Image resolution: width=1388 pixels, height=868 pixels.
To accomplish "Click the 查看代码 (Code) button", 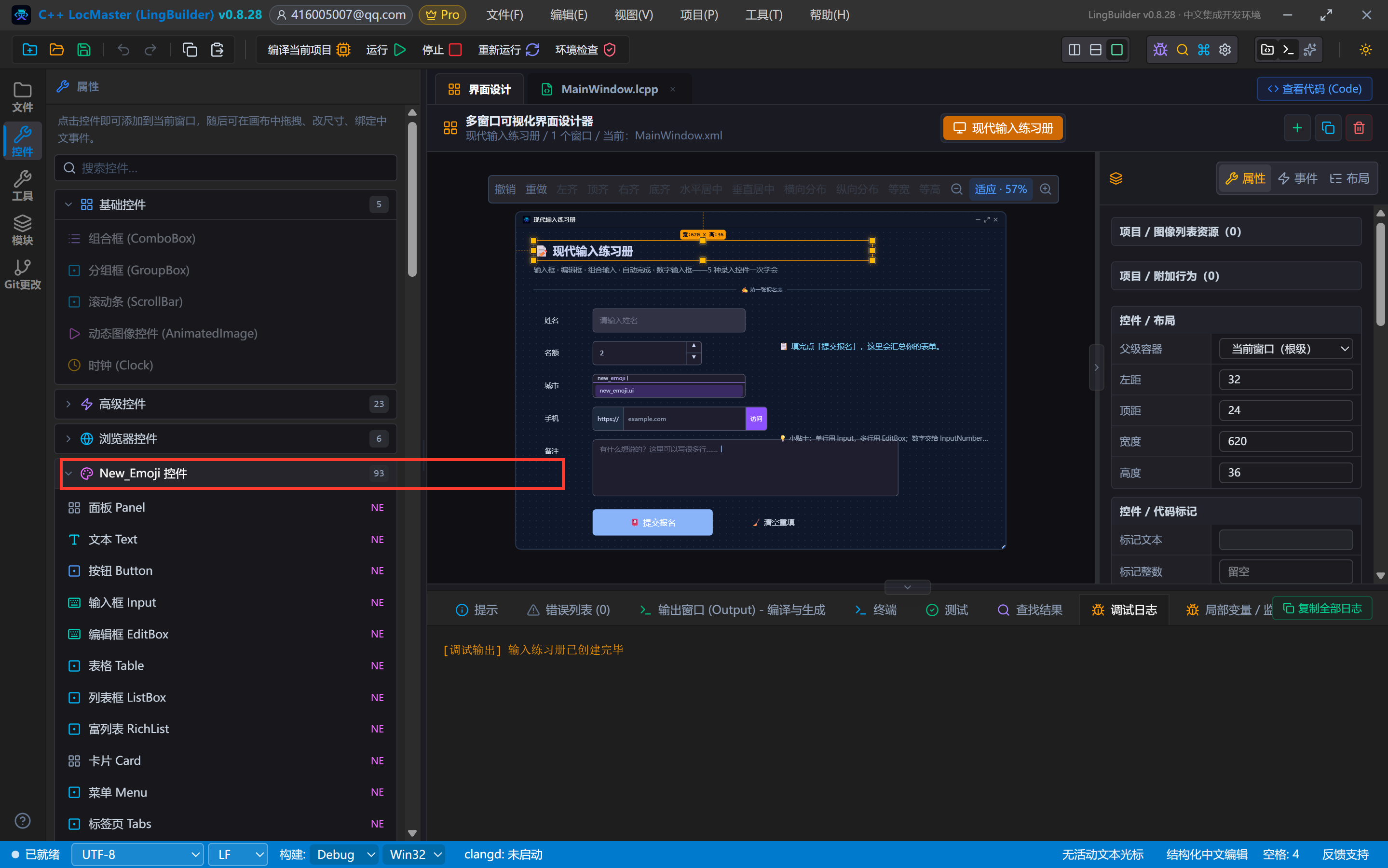I will click(1314, 89).
